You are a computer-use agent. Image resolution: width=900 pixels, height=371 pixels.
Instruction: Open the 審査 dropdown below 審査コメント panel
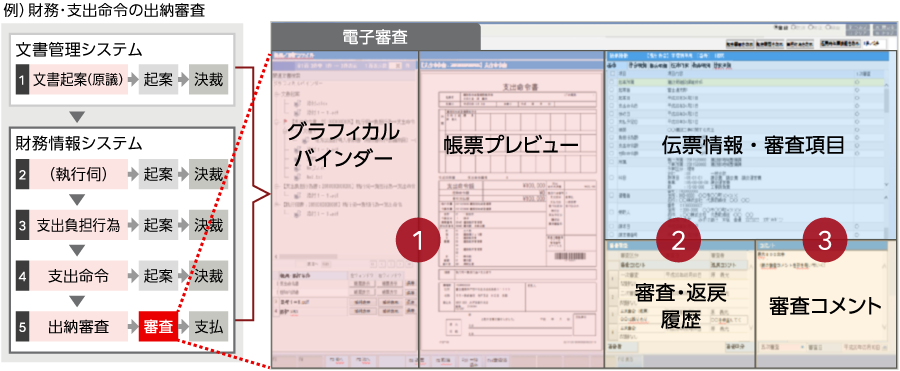[x=781, y=347]
